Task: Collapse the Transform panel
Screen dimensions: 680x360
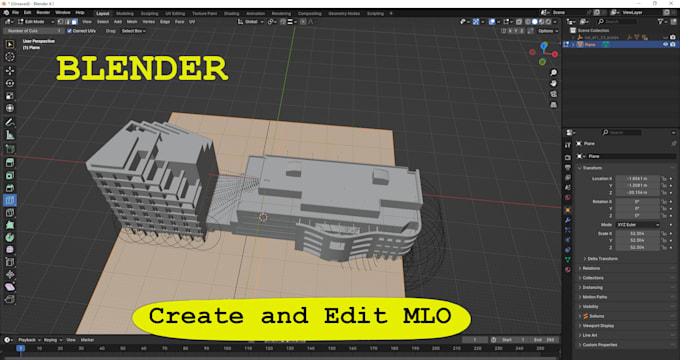Action: [592, 168]
